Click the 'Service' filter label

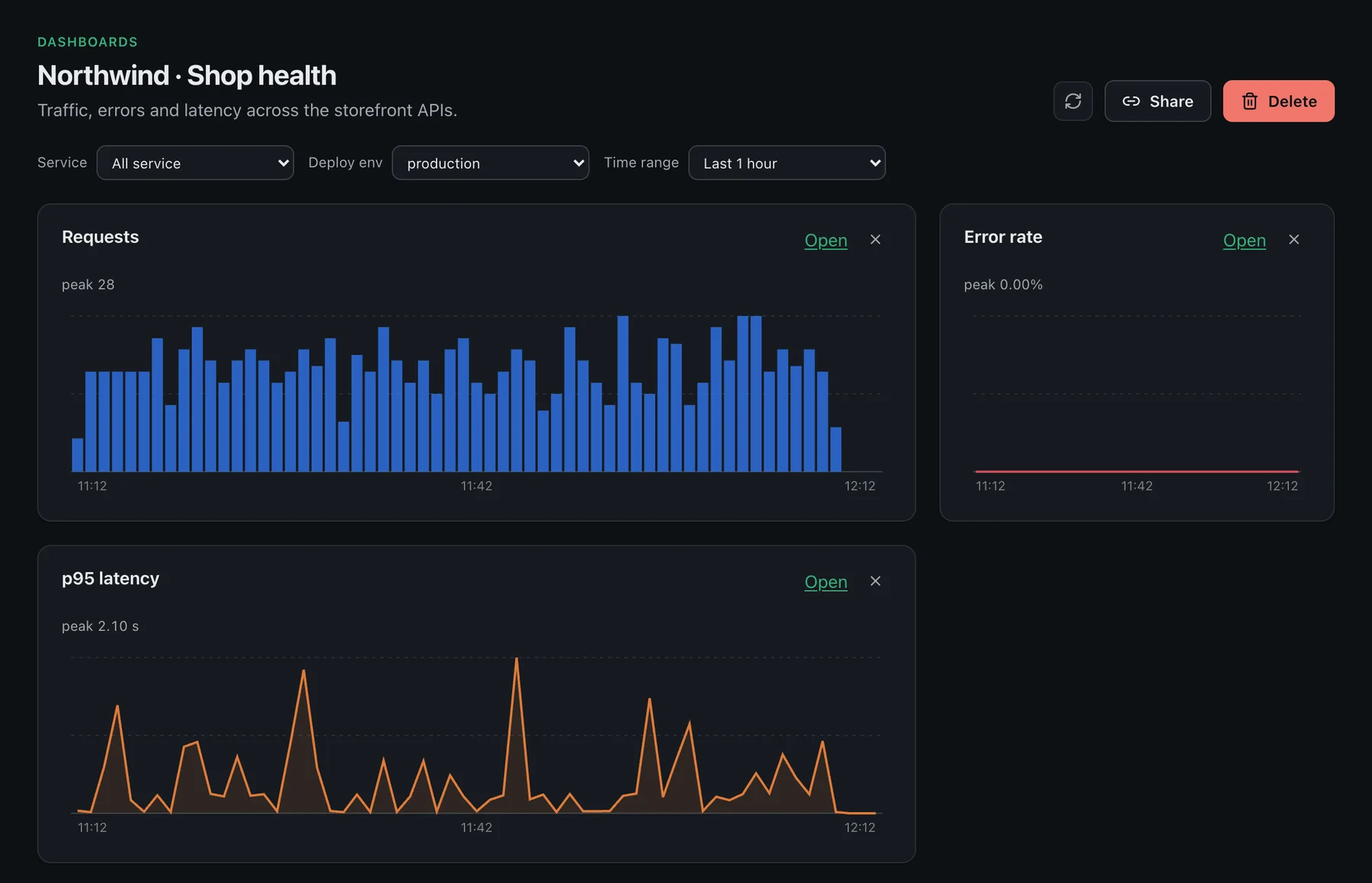(x=62, y=162)
